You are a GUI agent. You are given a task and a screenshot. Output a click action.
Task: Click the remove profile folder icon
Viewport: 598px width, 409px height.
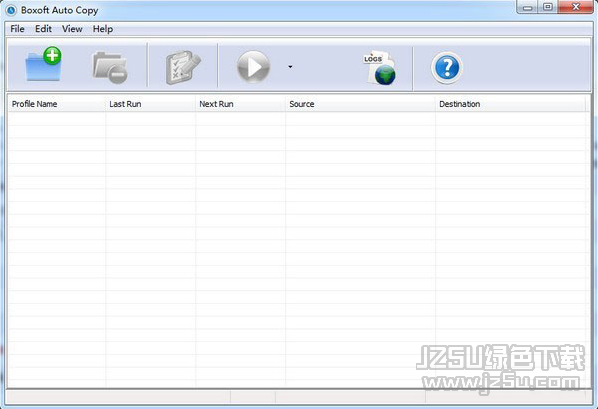(x=110, y=67)
